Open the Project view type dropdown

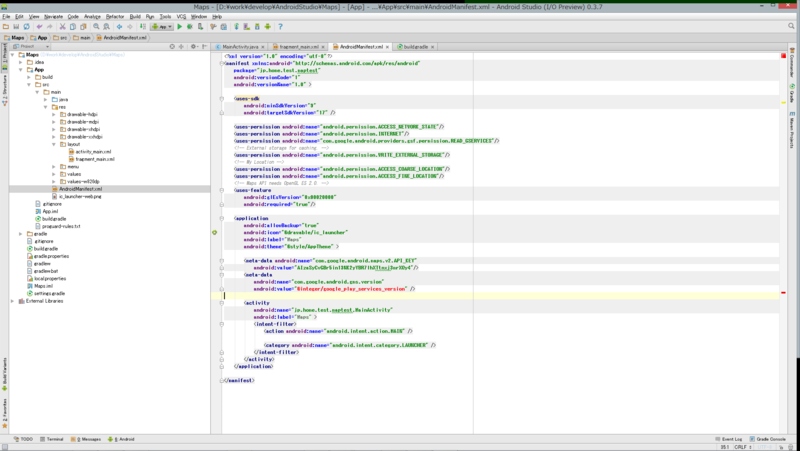pos(31,46)
